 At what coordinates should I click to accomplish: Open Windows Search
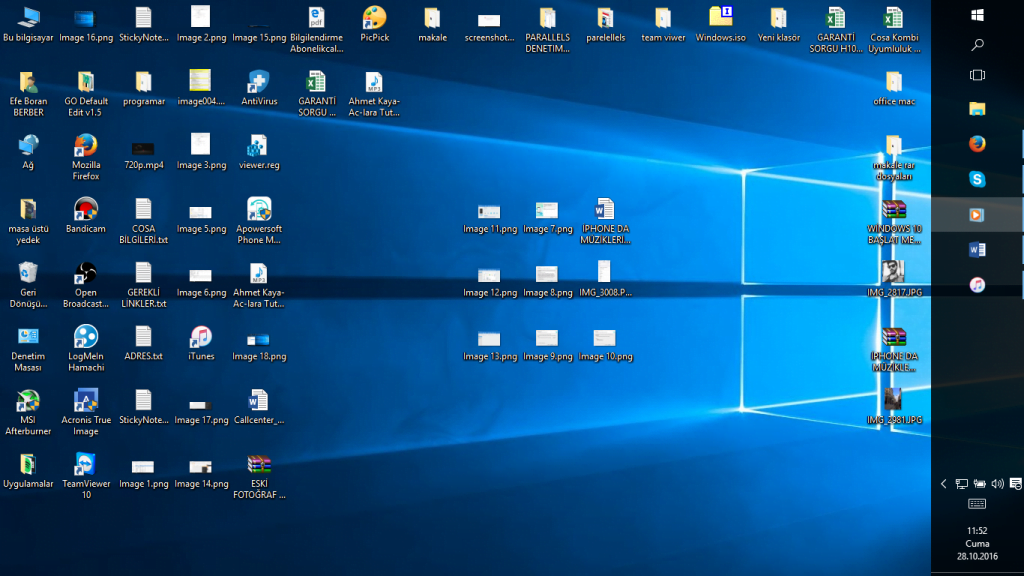978,44
